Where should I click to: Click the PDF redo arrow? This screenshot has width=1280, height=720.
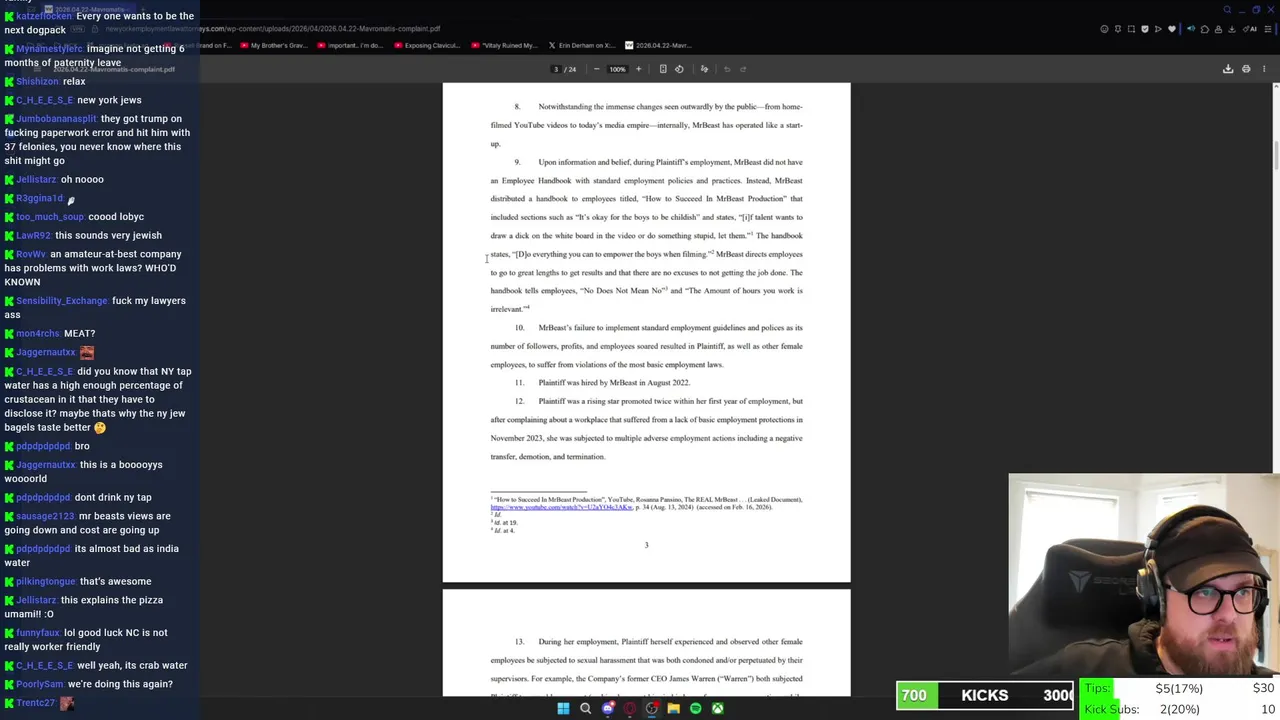click(x=743, y=69)
